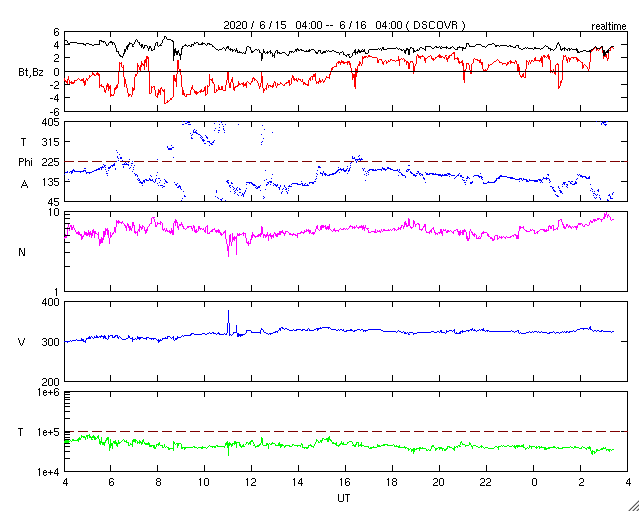640x512 pixels.
Task: Click the '10' density axis tick
Action: [55, 212]
